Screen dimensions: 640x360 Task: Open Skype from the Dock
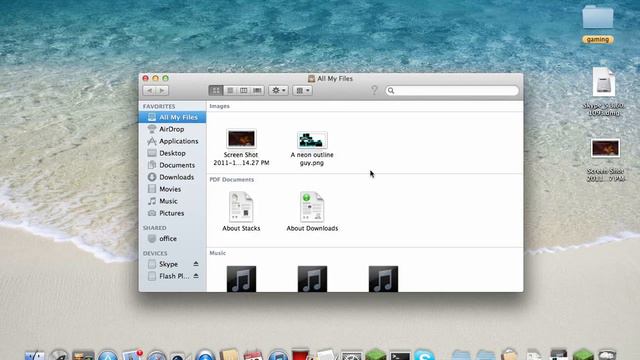(x=424, y=354)
